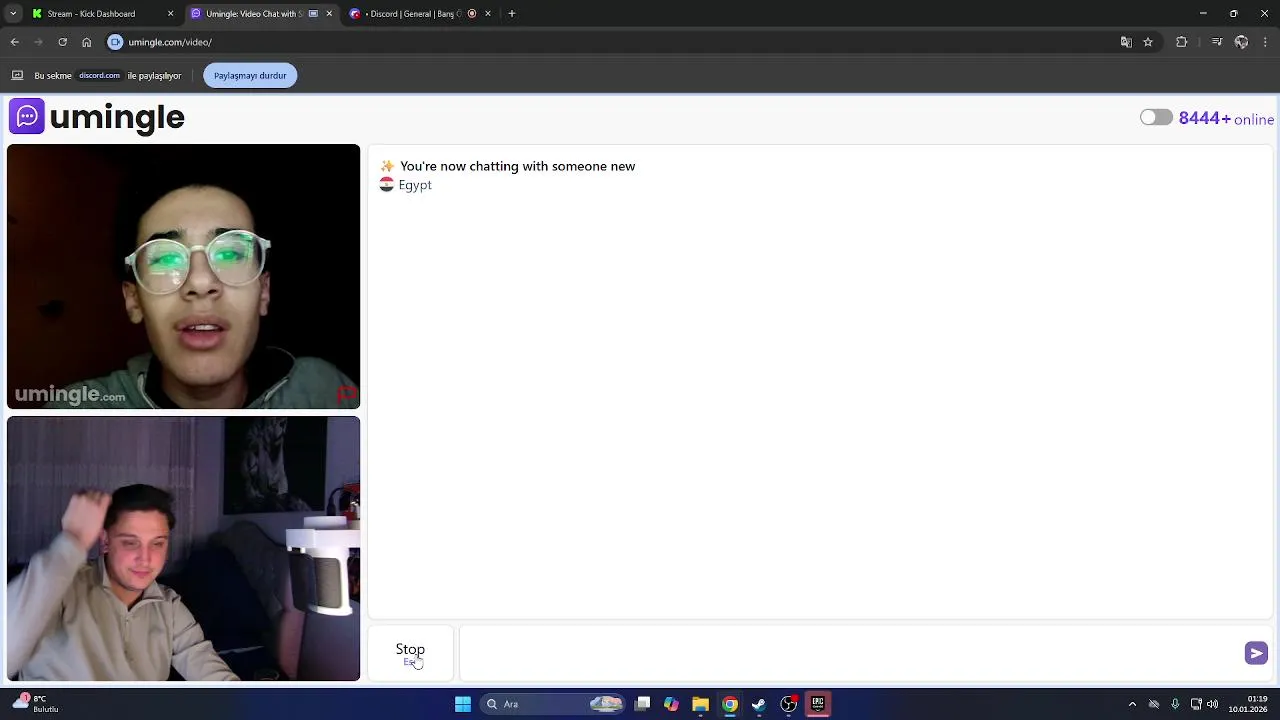
Task: Open the Windows Start menu
Action: (x=463, y=704)
